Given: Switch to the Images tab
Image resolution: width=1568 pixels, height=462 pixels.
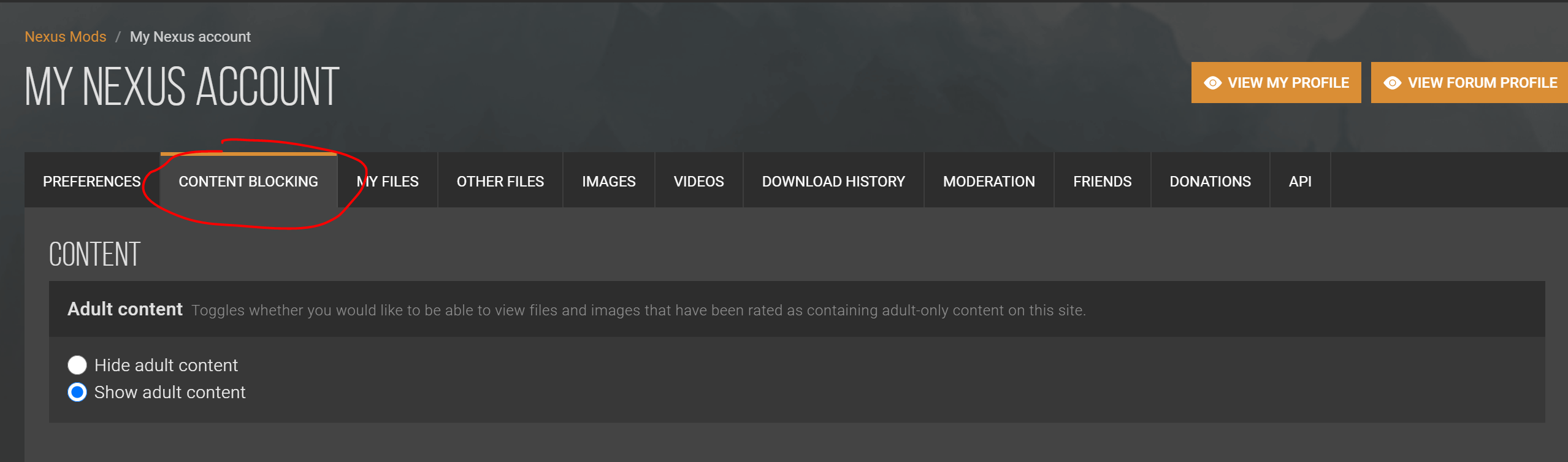Looking at the screenshot, I should (x=609, y=182).
